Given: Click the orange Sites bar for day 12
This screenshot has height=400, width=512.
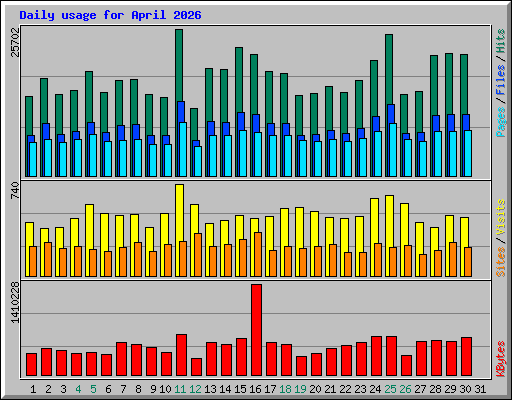Looking at the screenshot, I should (x=198, y=255).
